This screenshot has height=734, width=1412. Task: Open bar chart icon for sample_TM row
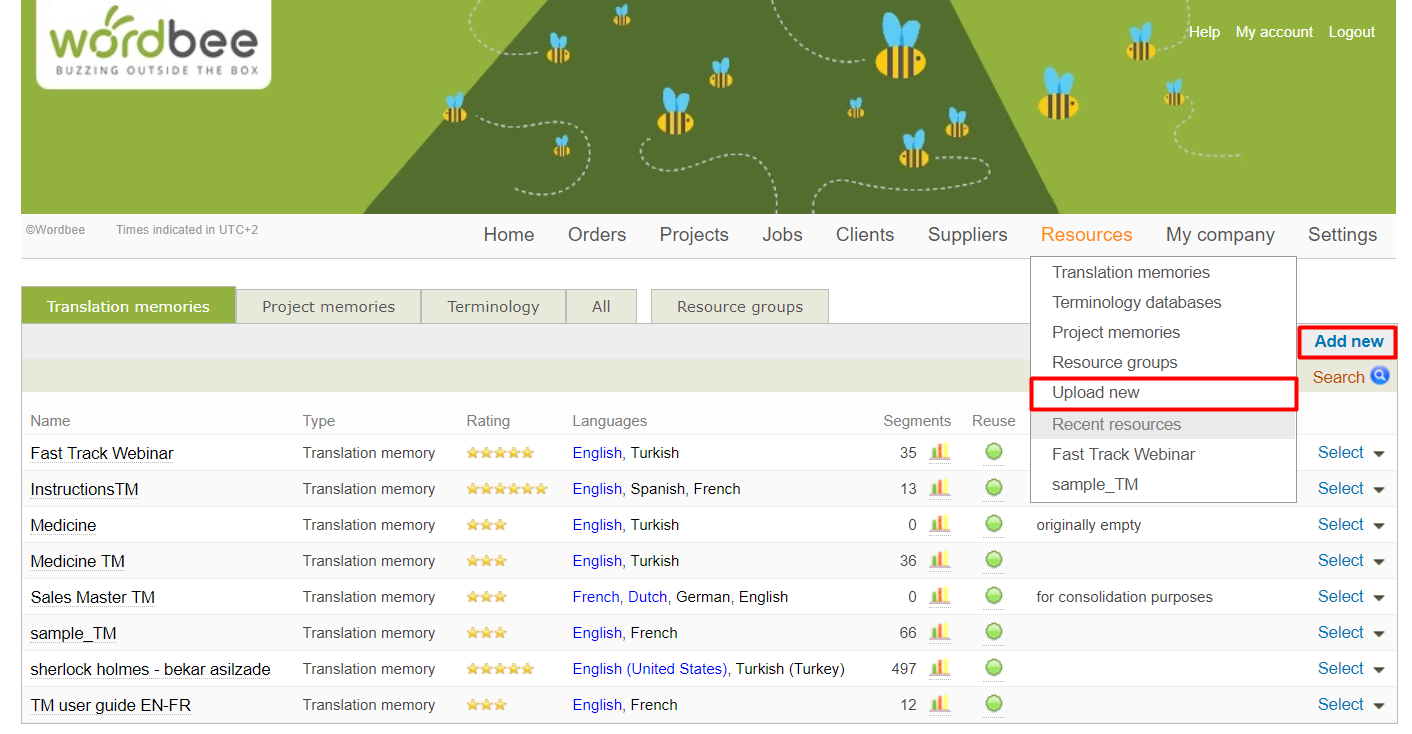pos(939,632)
